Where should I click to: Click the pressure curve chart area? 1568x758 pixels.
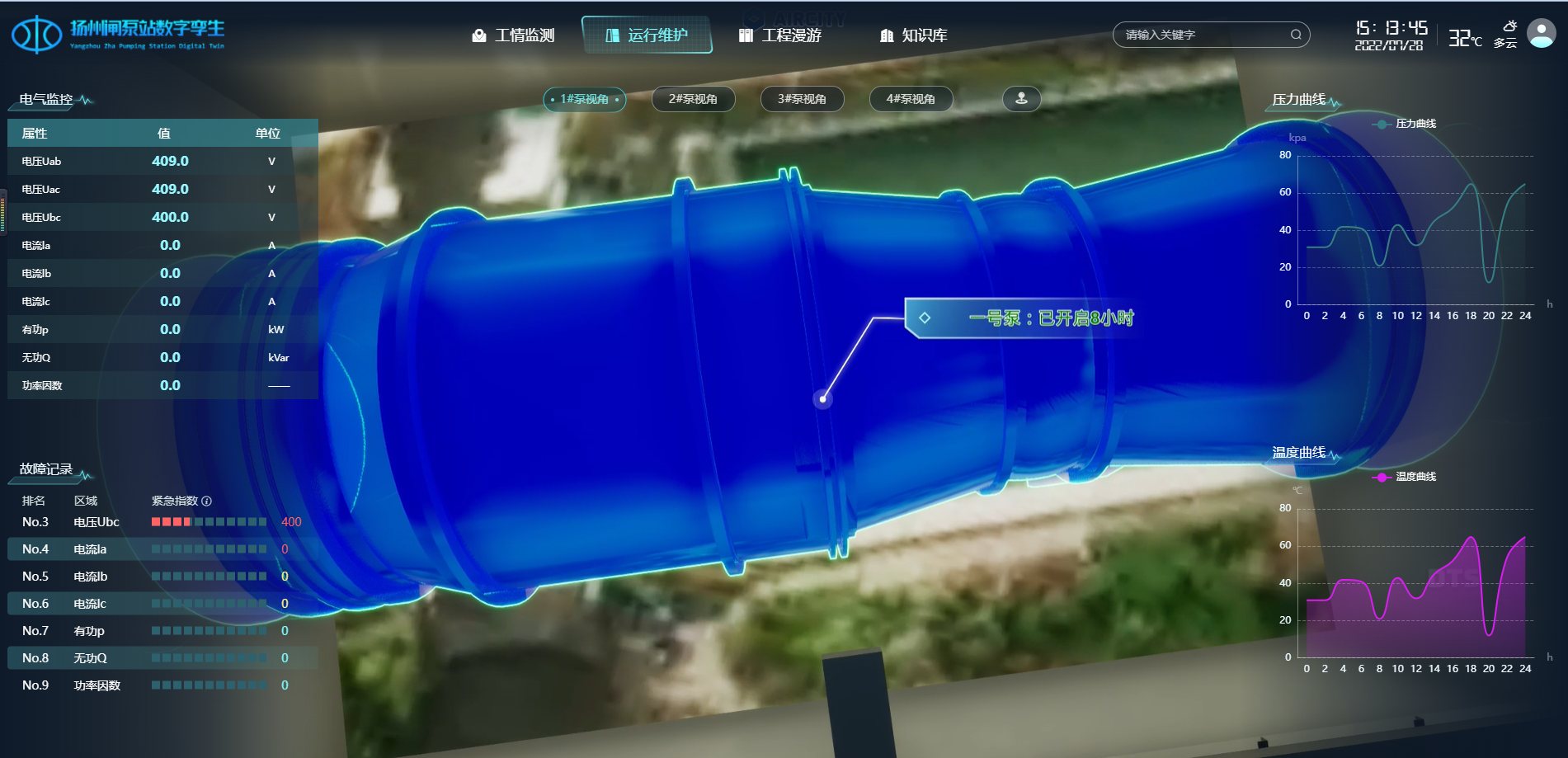1415,230
